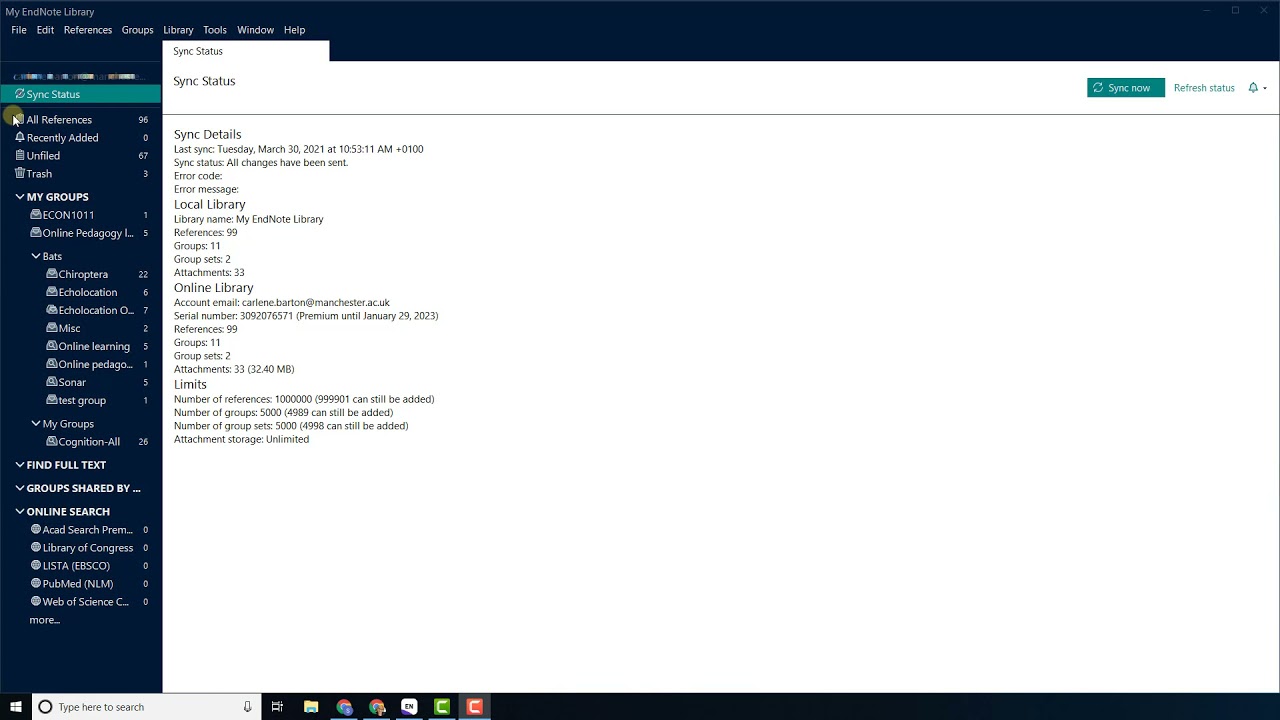Click the Web of Science globe icon
The image size is (1280, 720).
[36, 602]
